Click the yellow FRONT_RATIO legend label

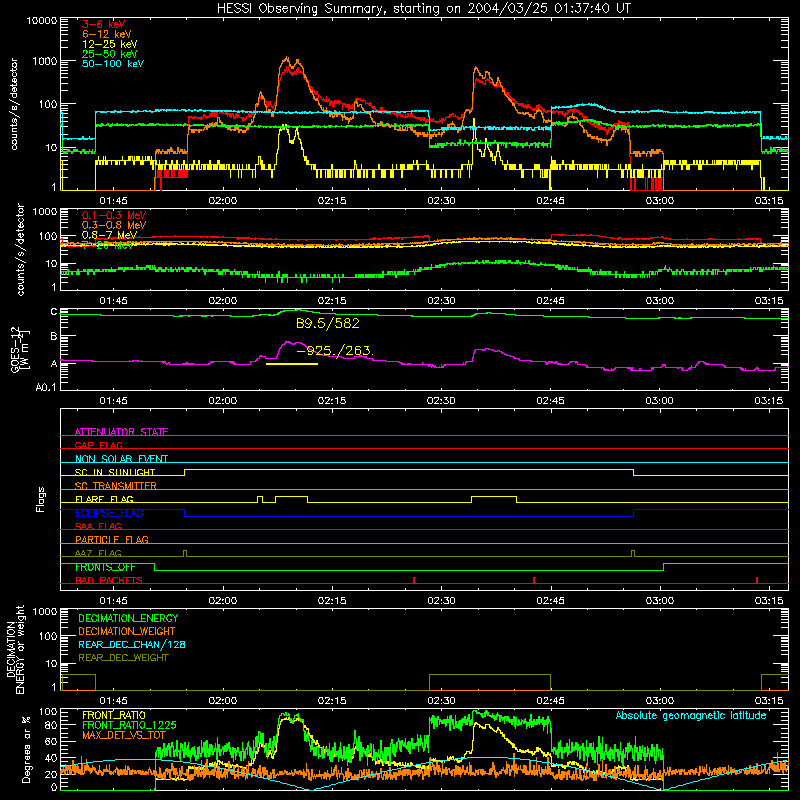114,715
